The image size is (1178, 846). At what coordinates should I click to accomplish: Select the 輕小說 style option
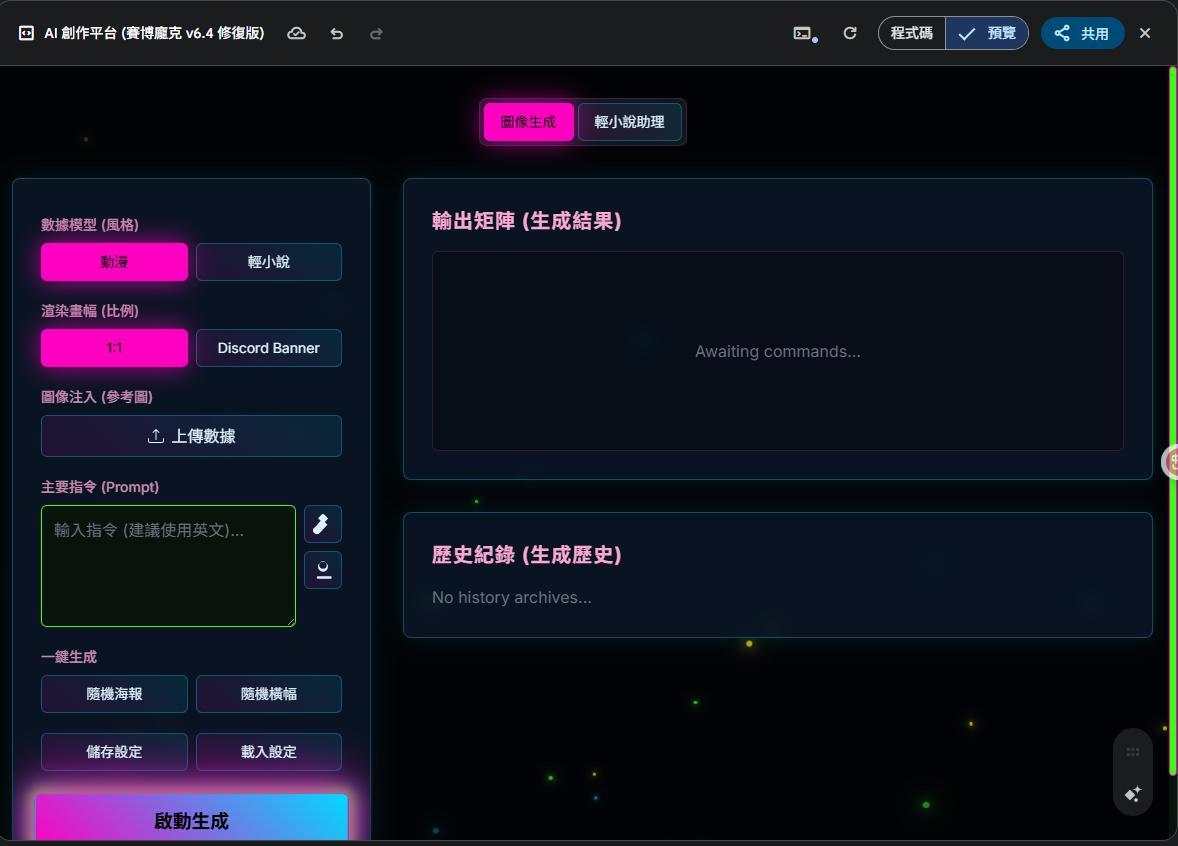click(x=268, y=262)
